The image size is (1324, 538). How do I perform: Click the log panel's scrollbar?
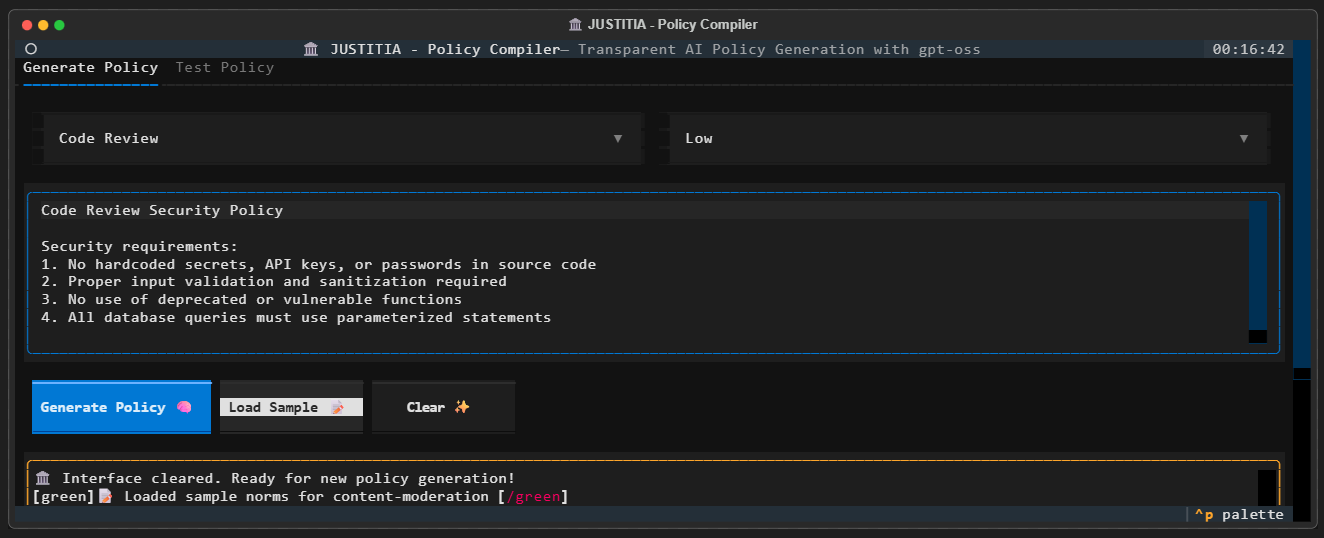click(1266, 486)
